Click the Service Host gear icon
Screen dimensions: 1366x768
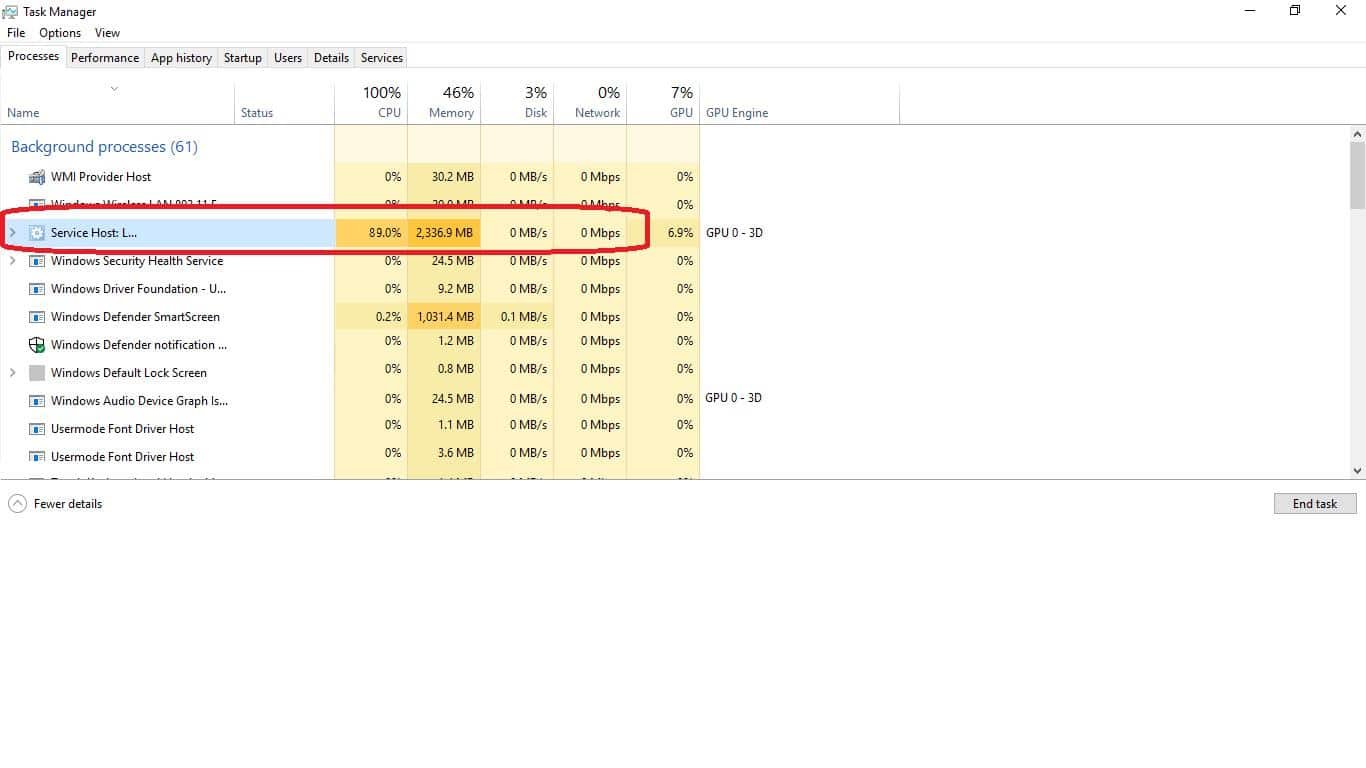[x=37, y=233]
